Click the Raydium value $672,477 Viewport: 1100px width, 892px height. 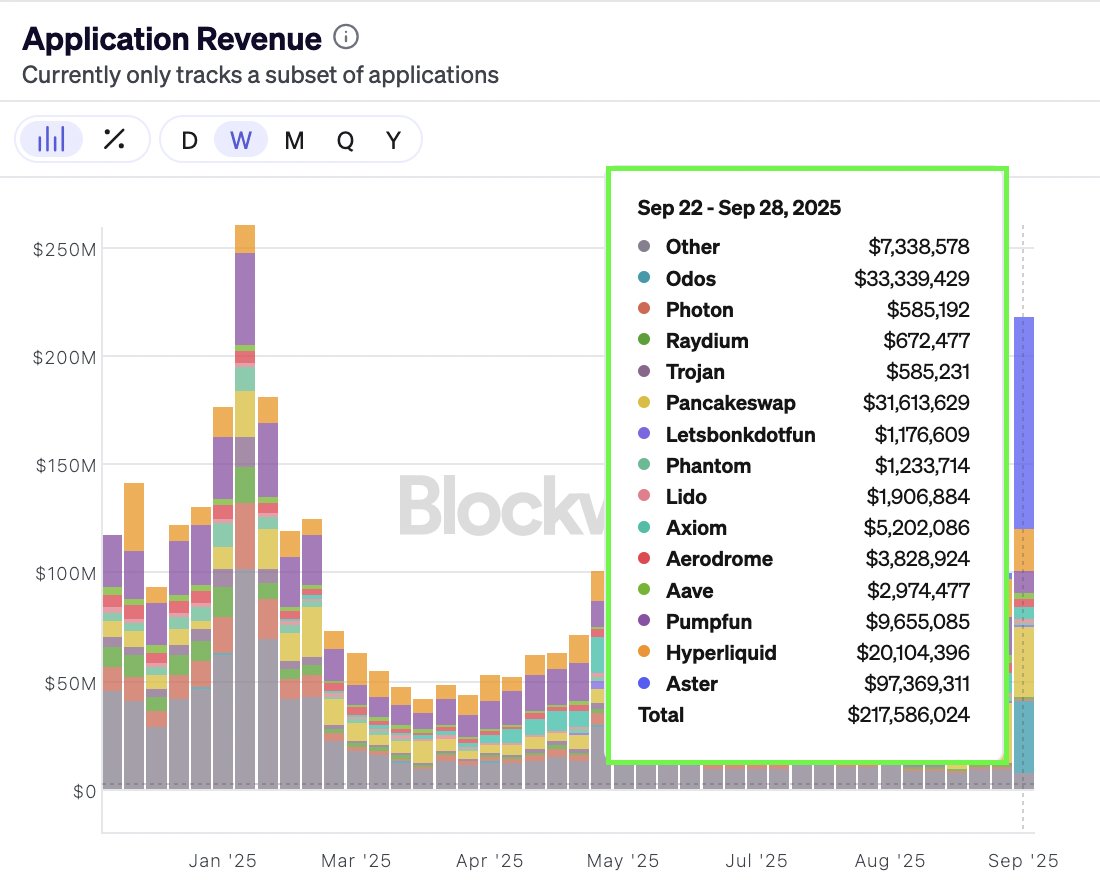[926, 341]
